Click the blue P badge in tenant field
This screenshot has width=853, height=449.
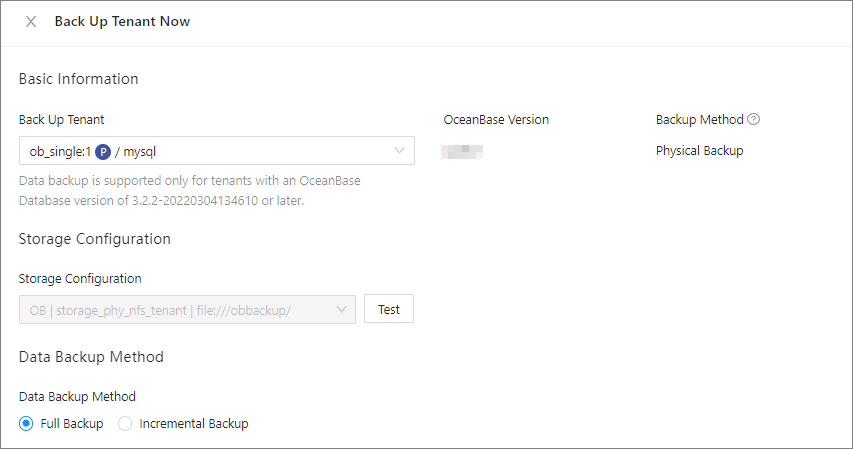tap(102, 151)
